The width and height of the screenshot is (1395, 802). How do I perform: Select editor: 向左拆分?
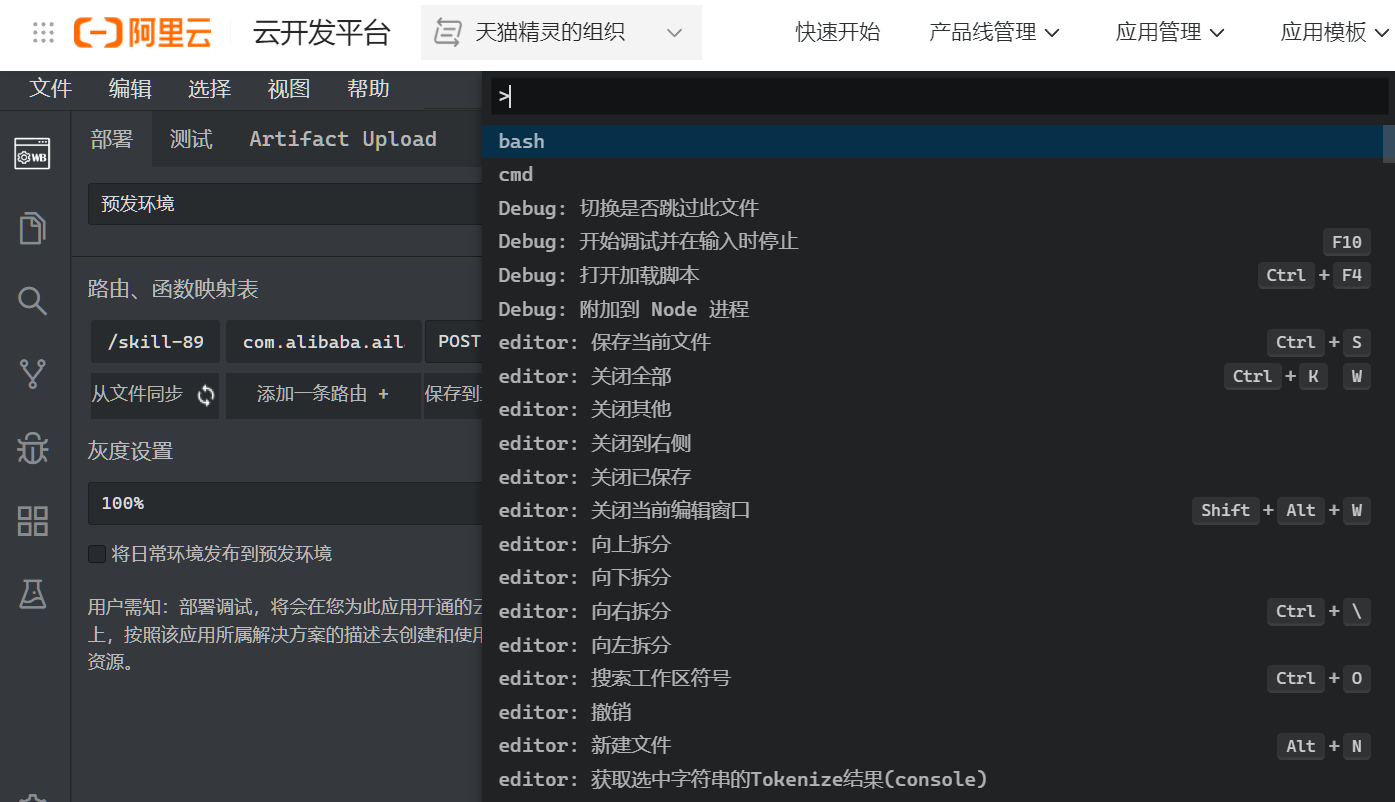[x=932, y=646]
